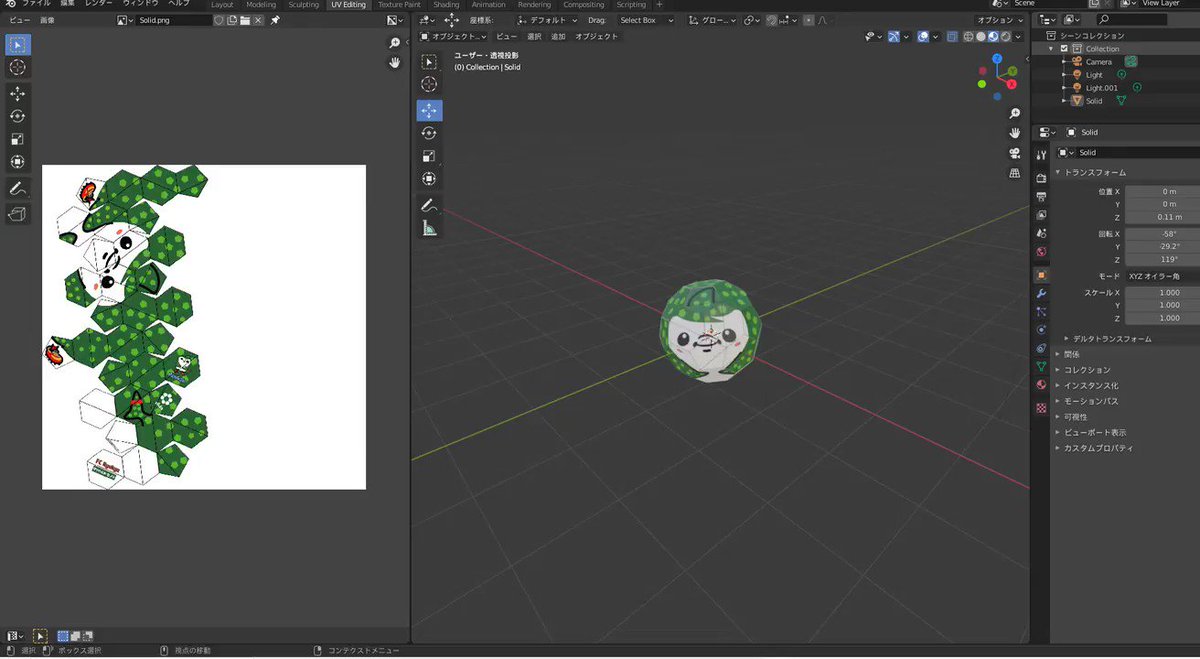
Task: Toggle Collection visibility checkbox in outliner
Action: [1063, 48]
